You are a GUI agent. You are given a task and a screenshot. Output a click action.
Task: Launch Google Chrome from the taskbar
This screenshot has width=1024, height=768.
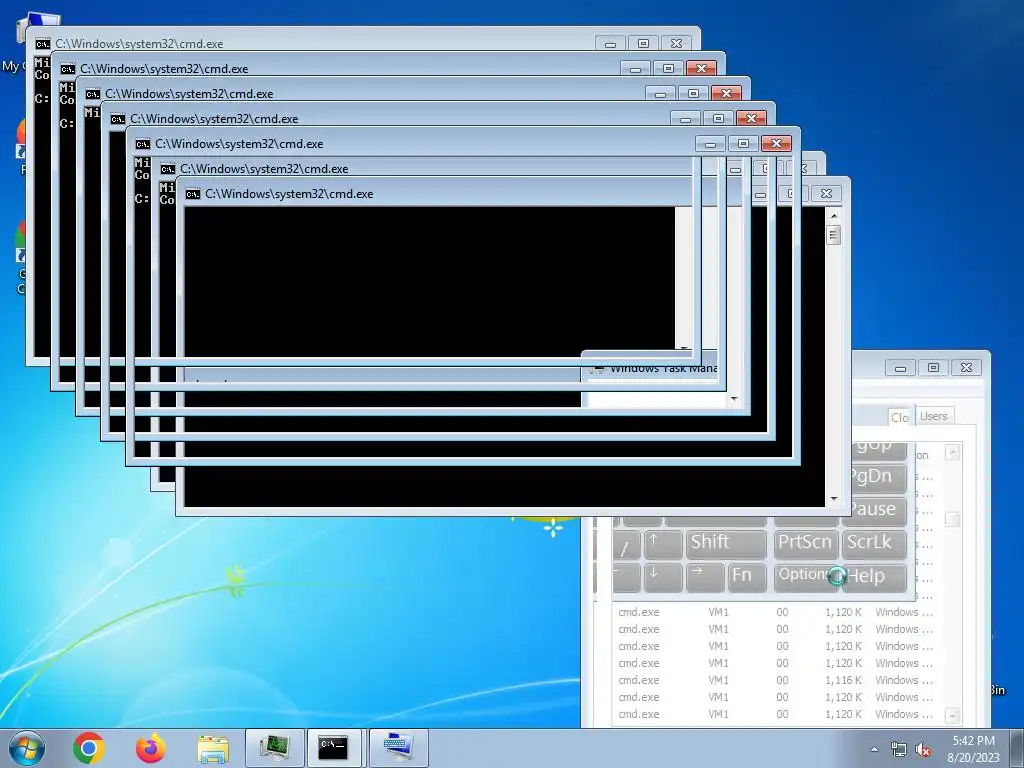(x=89, y=748)
